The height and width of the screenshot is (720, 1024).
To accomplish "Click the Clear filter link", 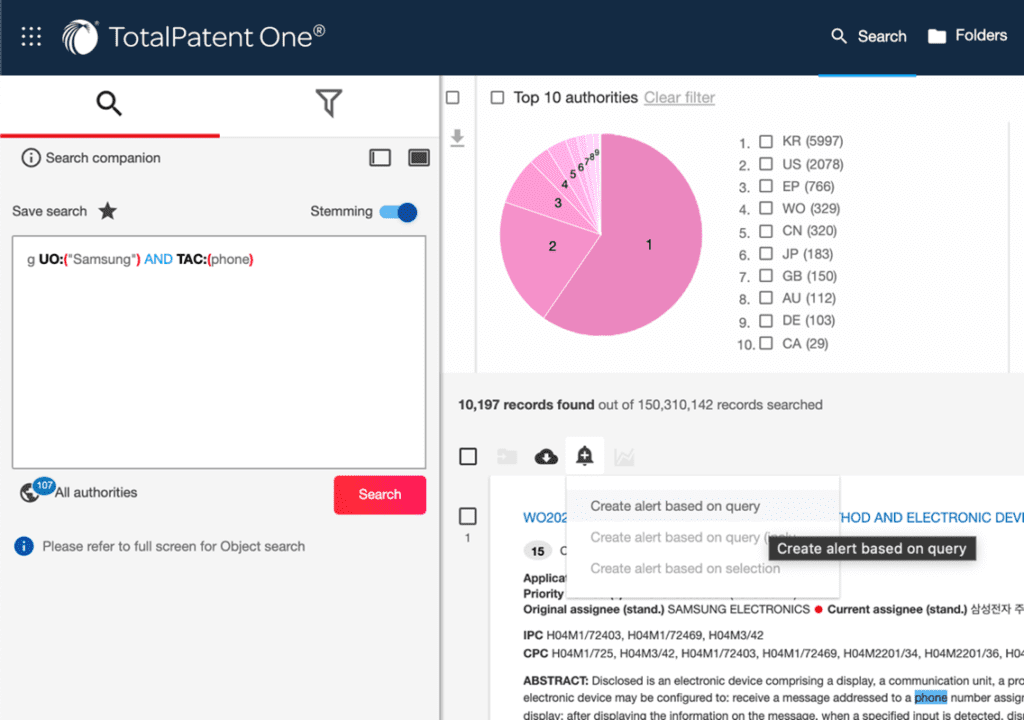I will [679, 98].
